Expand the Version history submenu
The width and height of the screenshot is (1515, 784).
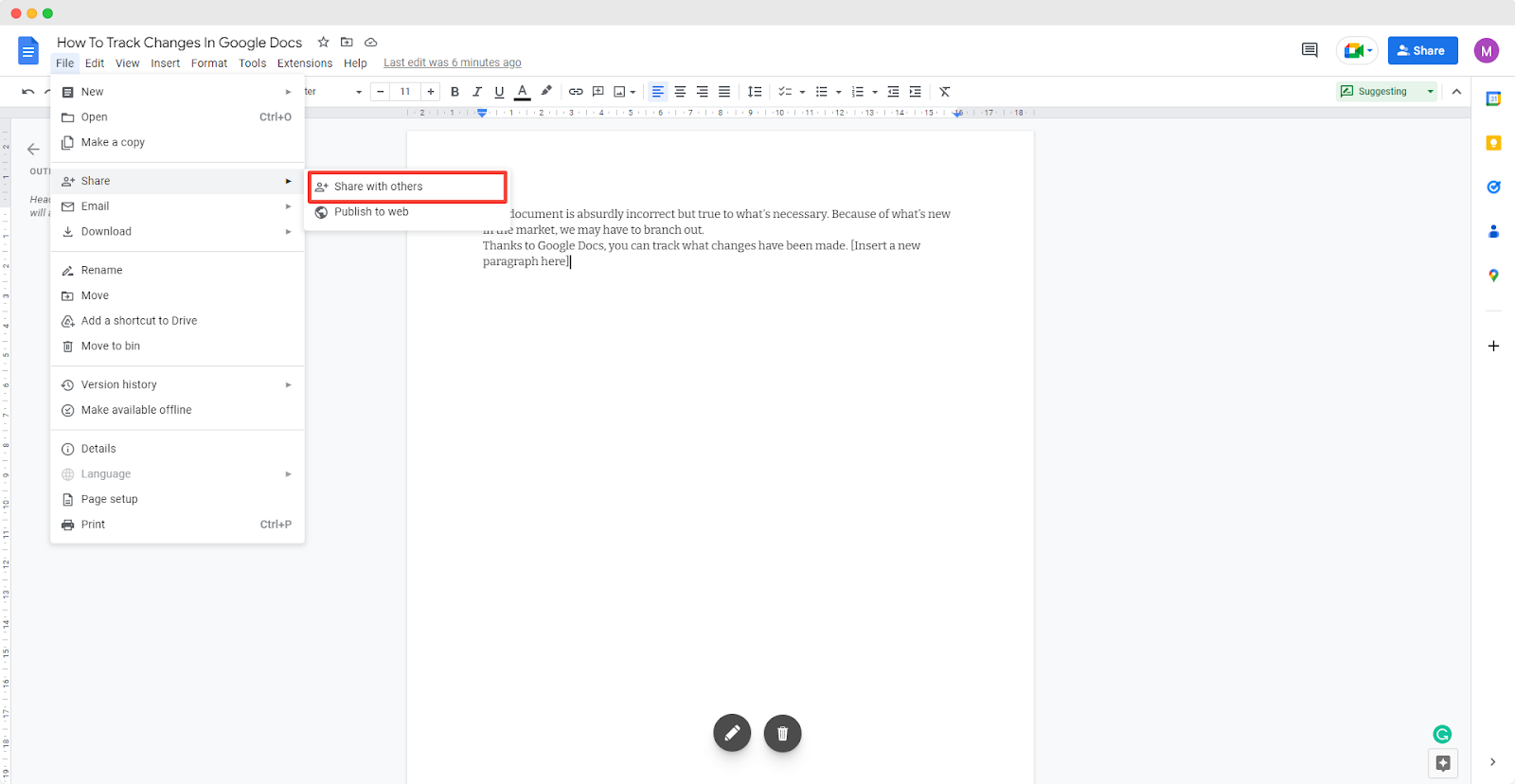[177, 384]
